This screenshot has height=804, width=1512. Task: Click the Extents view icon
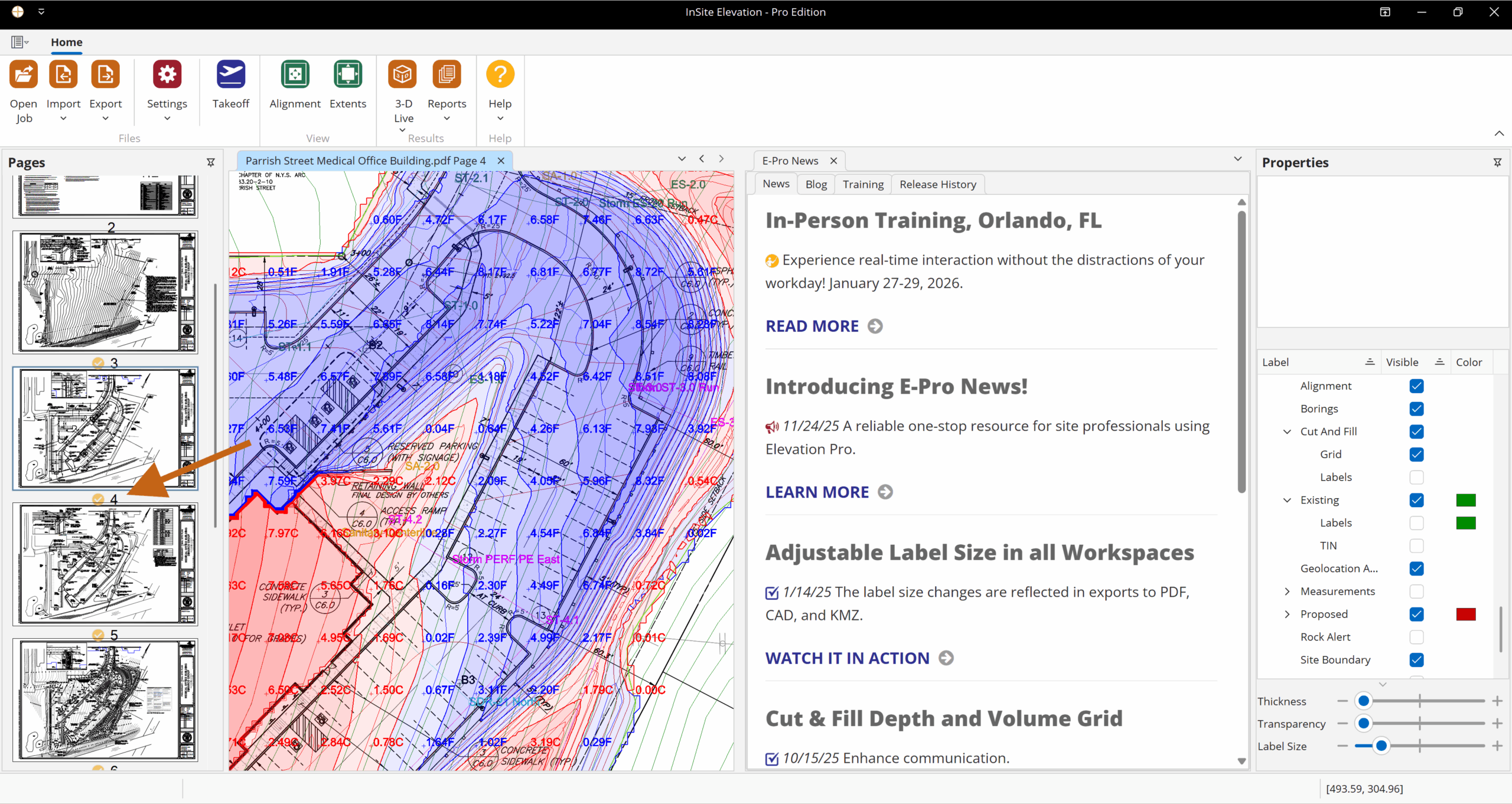(347, 75)
